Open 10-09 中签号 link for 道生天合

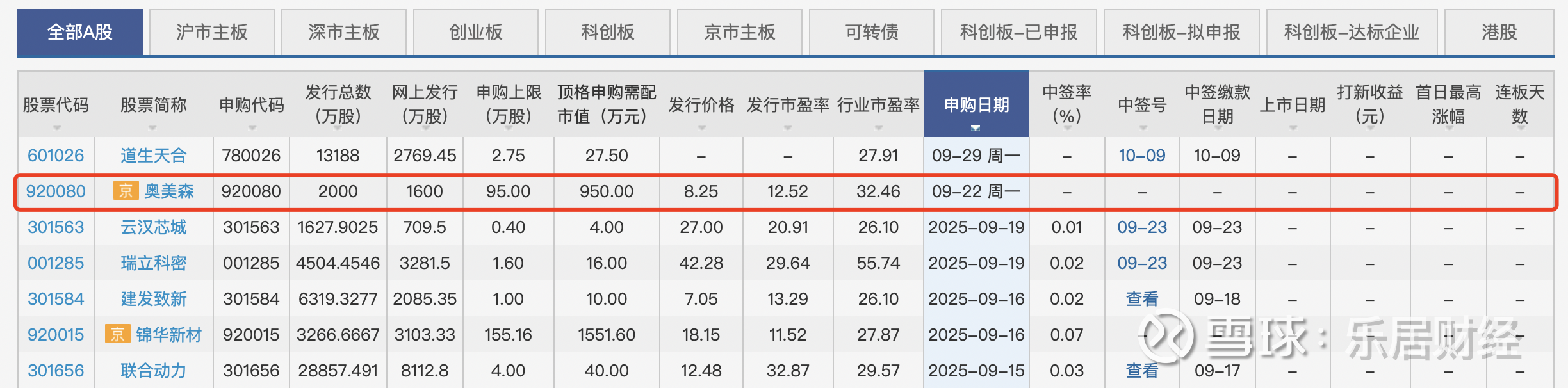[x=1142, y=156]
